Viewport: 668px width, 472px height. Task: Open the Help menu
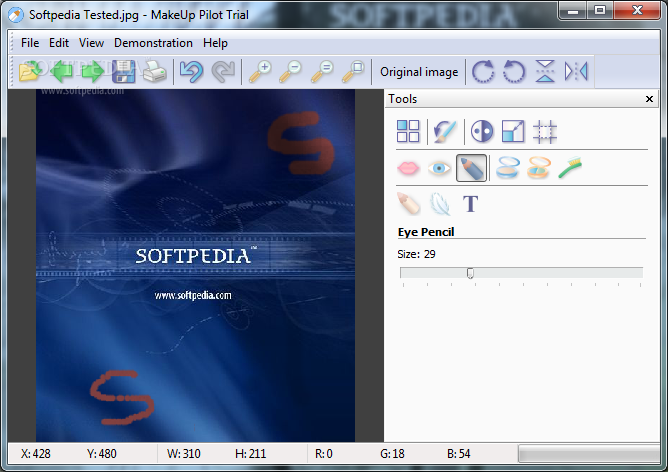coord(215,43)
